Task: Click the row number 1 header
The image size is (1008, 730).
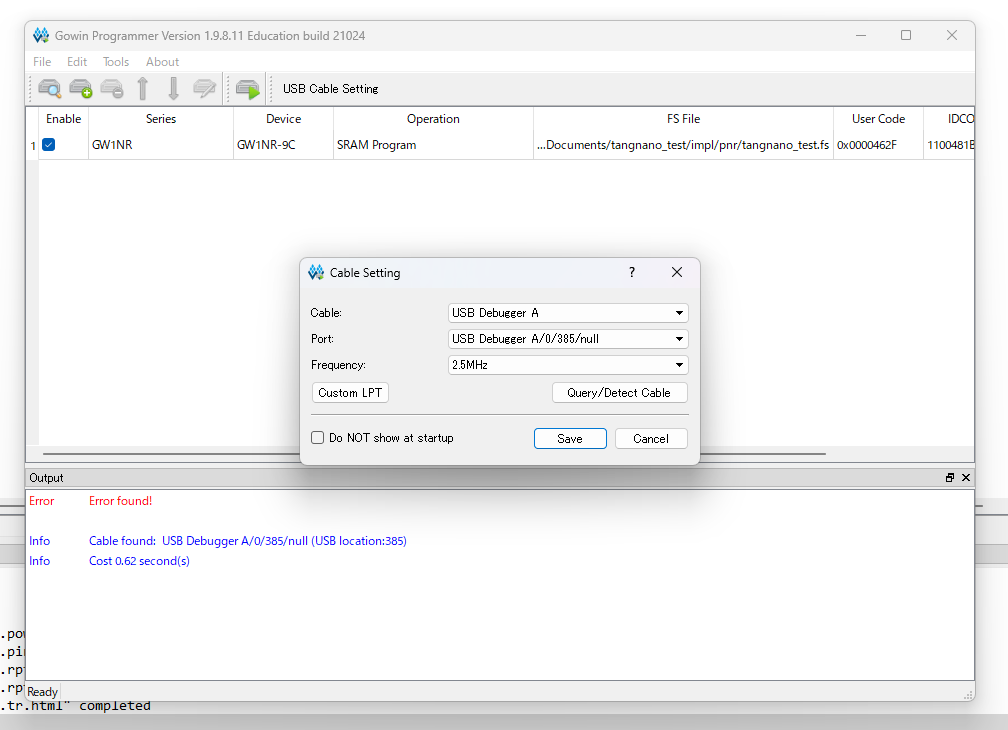Action: [33, 146]
